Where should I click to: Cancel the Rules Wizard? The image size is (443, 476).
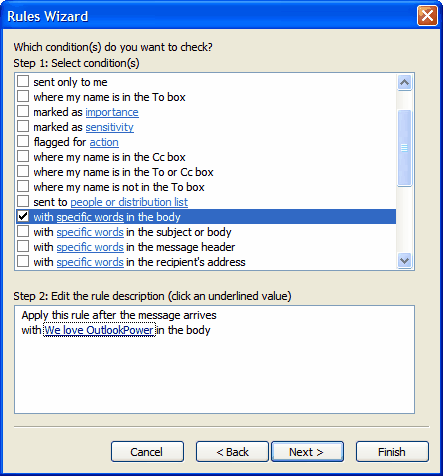[147, 452]
